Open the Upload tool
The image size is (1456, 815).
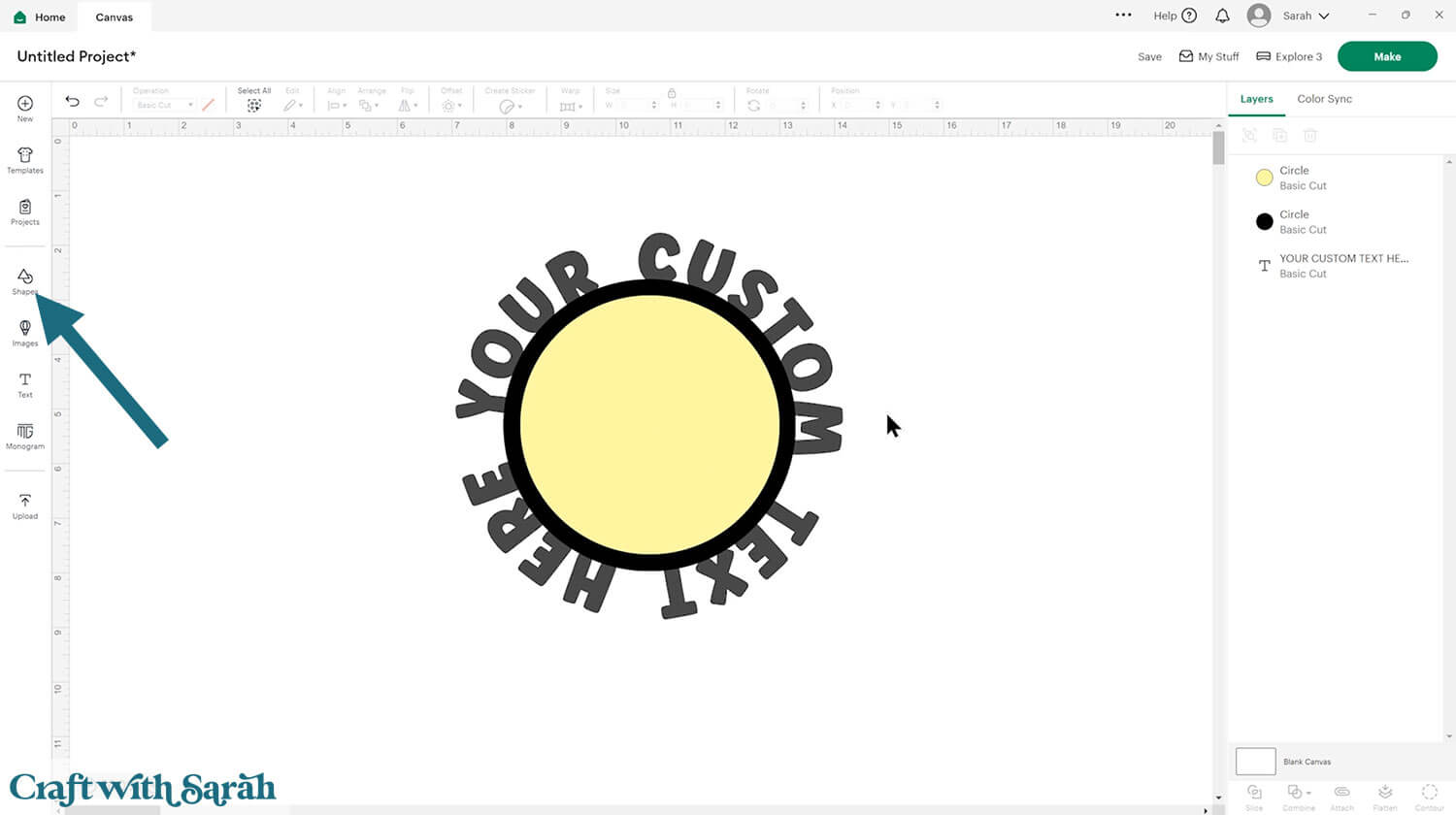[x=25, y=506]
